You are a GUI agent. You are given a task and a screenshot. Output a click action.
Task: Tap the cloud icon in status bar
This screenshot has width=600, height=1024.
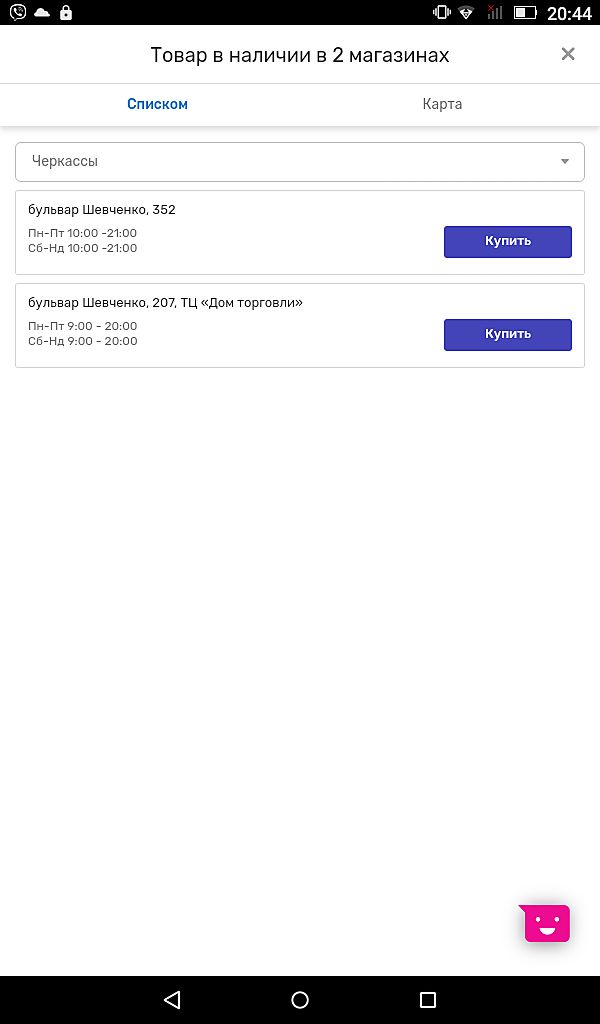42,13
